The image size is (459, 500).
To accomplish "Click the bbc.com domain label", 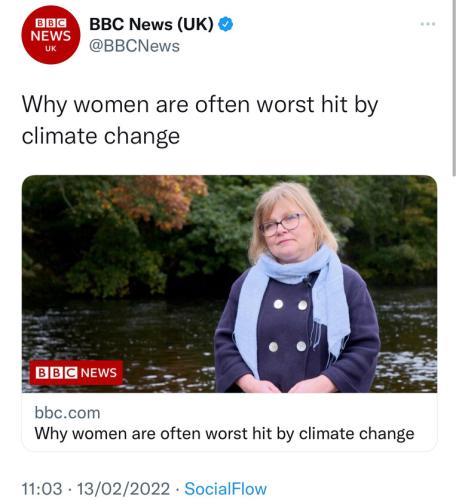I will point(67,413).
